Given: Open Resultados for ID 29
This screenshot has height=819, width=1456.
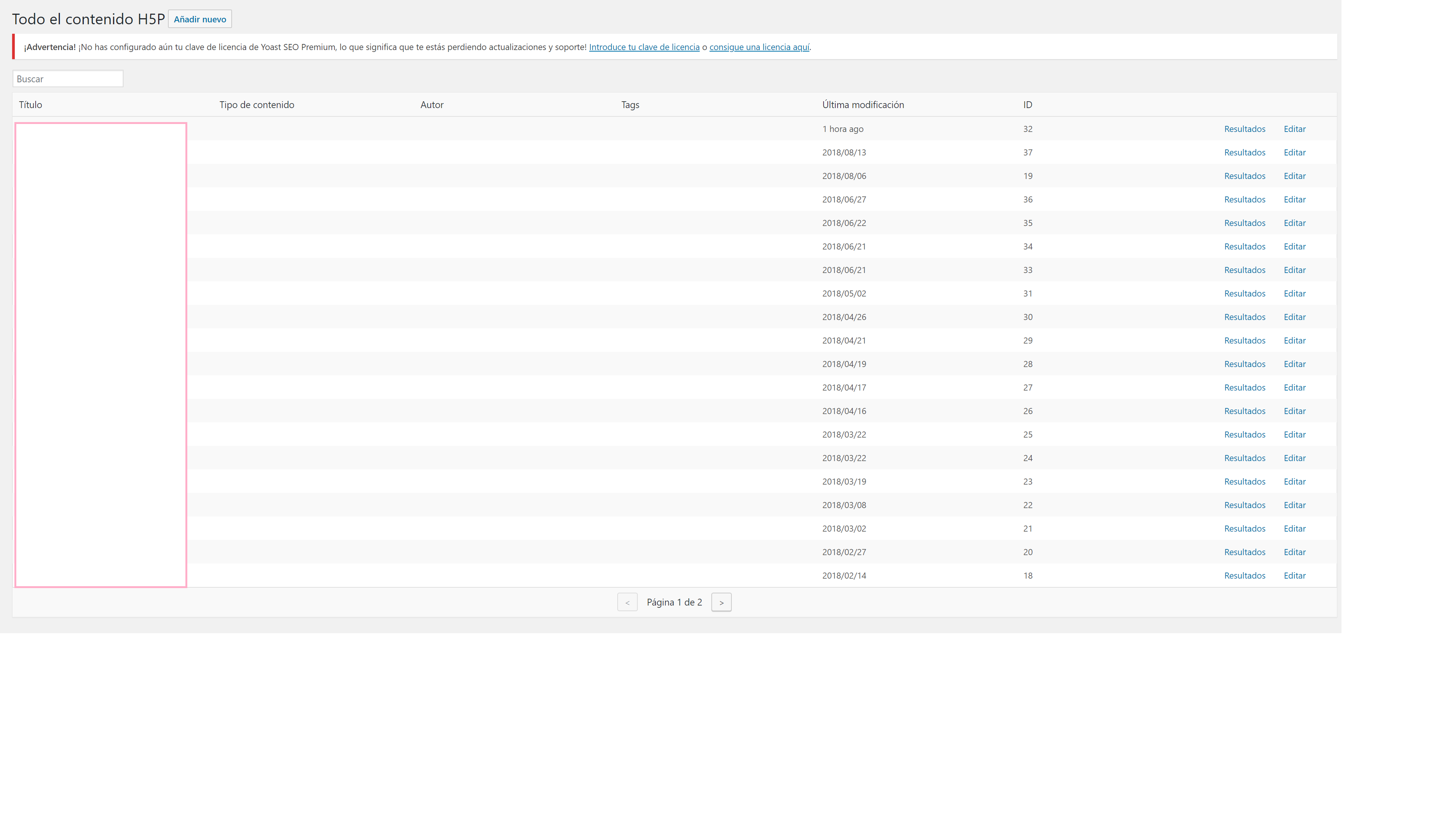Looking at the screenshot, I should pyautogui.click(x=1244, y=340).
